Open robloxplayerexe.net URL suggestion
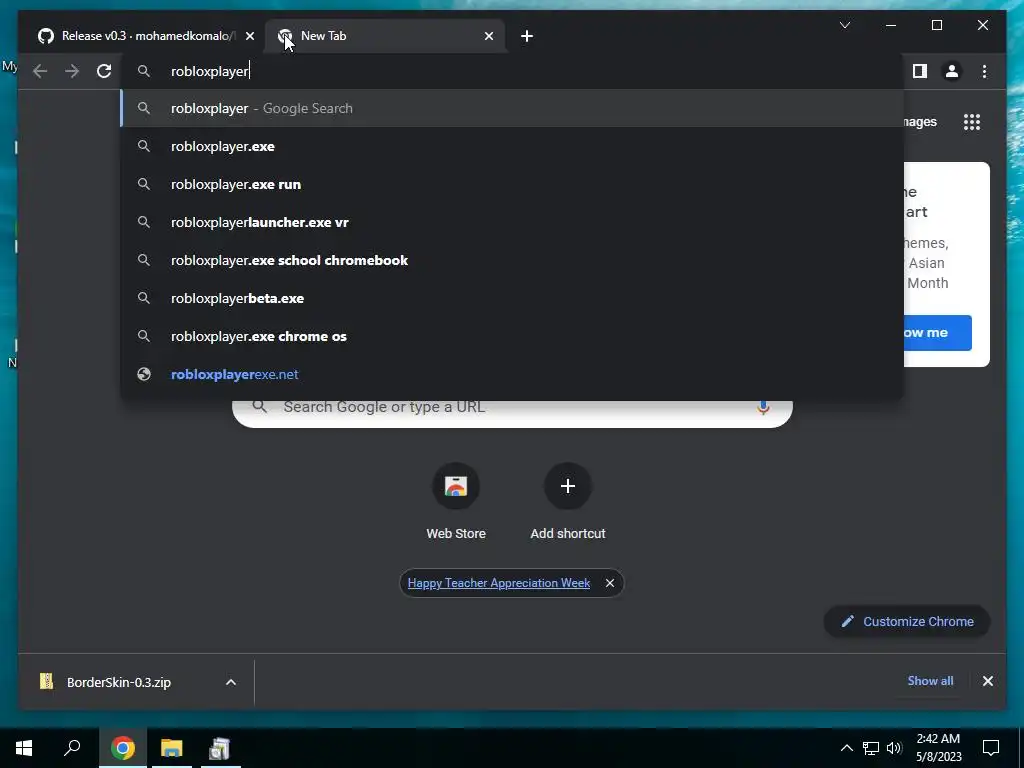Screen dimensions: 1024x768 tap(513, 374)
